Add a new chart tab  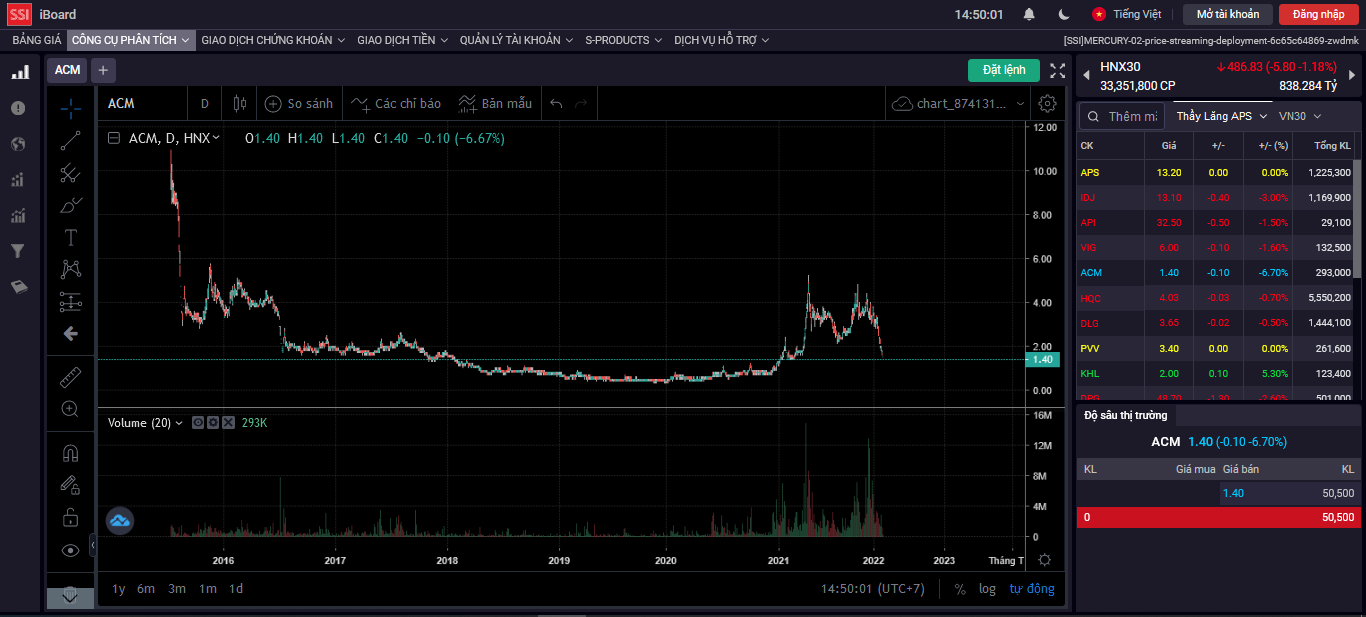103,70
